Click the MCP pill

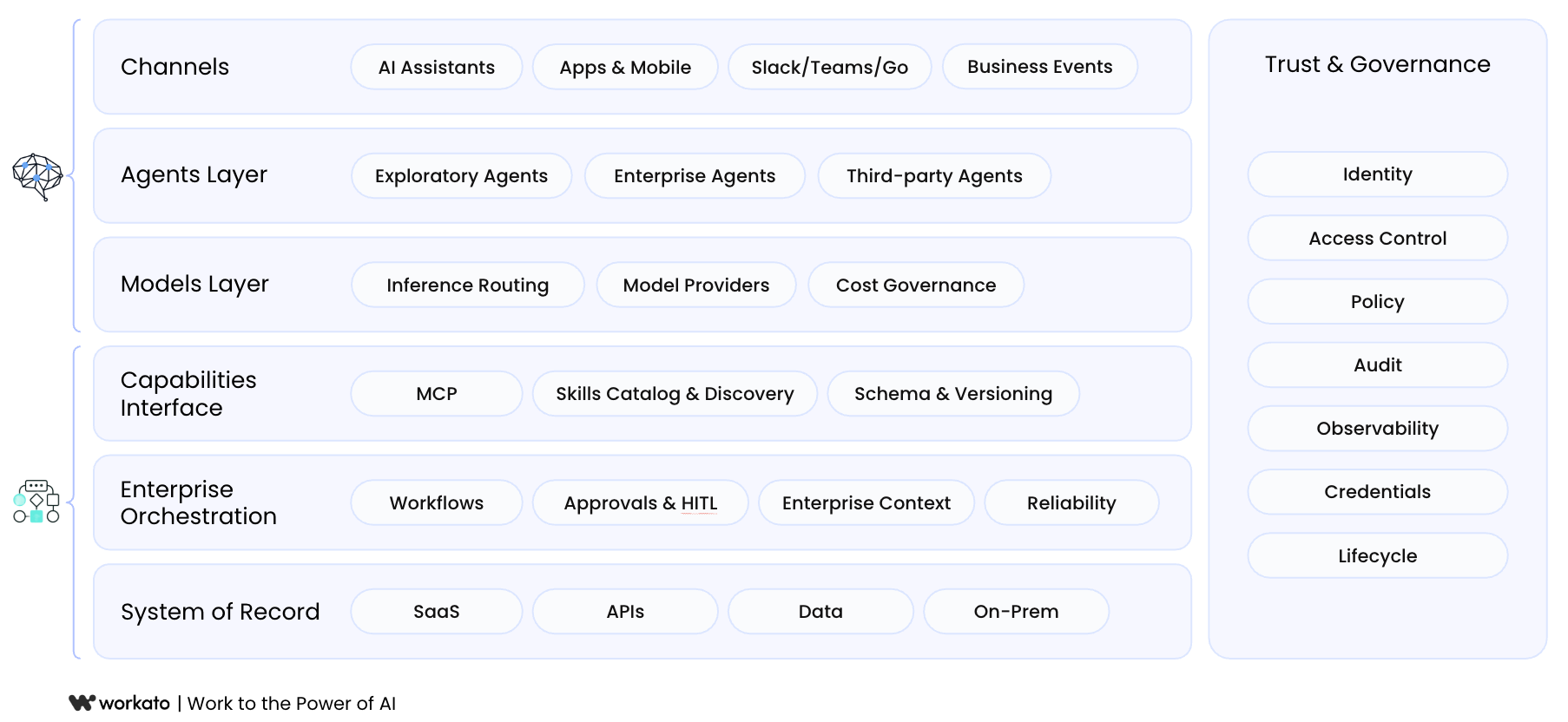pyautogui.click(x=437, y=394)
